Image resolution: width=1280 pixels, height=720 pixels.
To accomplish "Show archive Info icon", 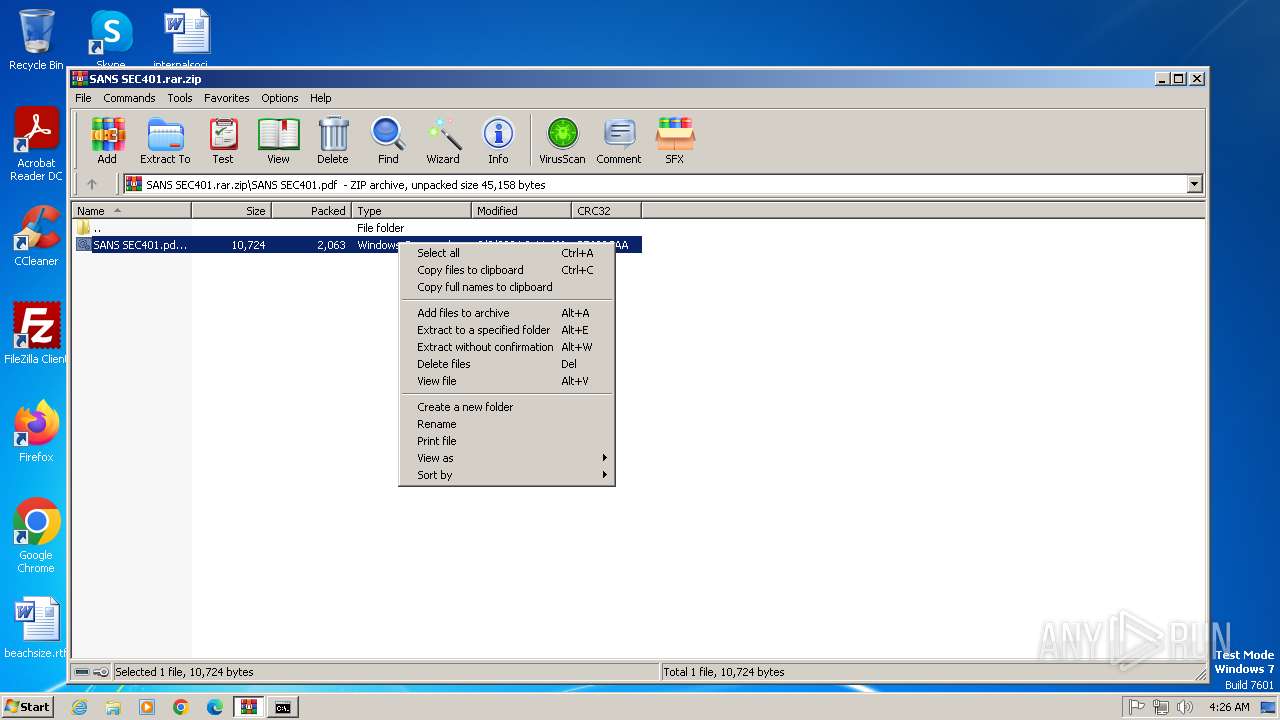I will coord(498,140).
